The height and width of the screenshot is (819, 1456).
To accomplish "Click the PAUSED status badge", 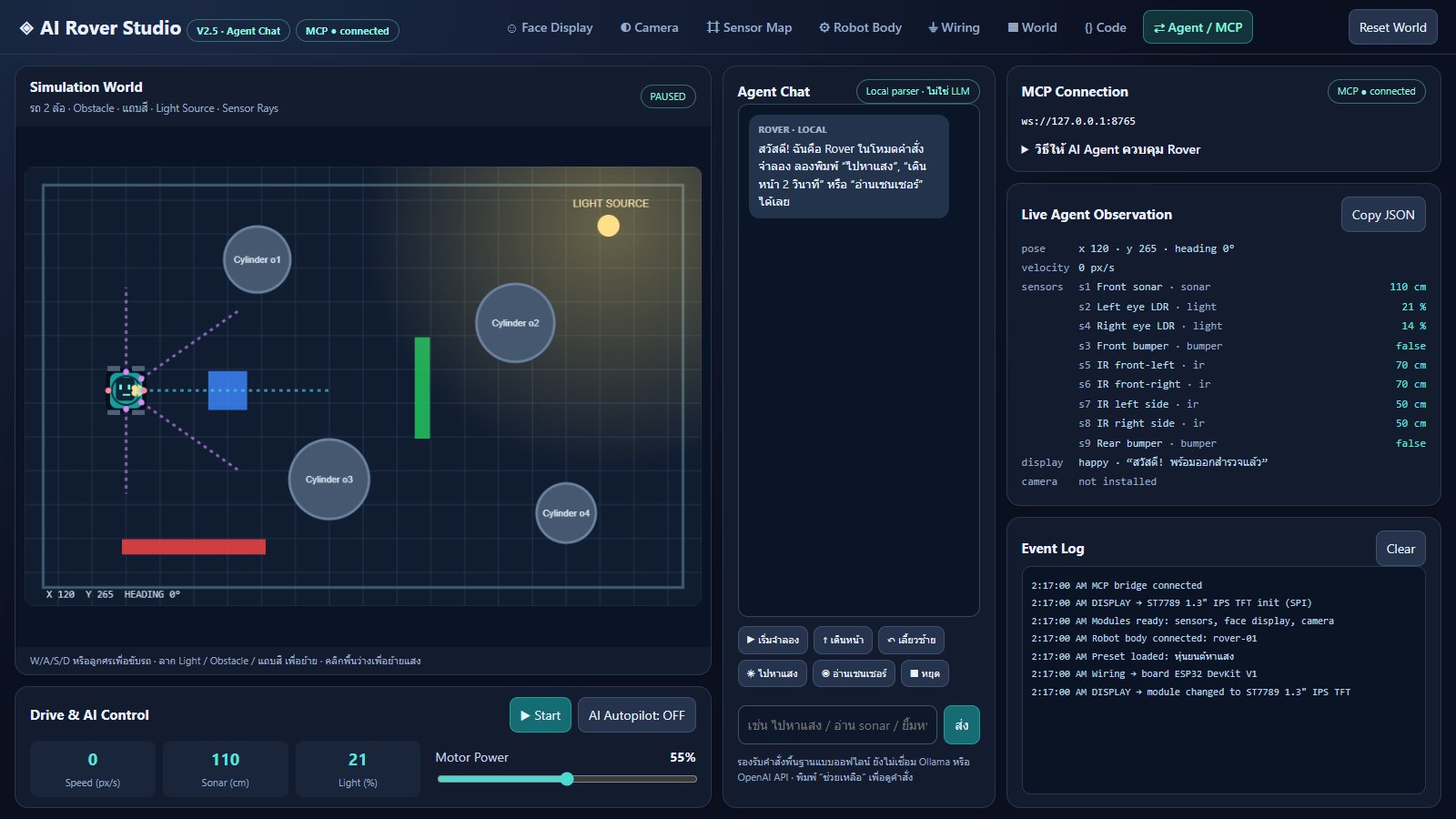I will tap(668, 96).
